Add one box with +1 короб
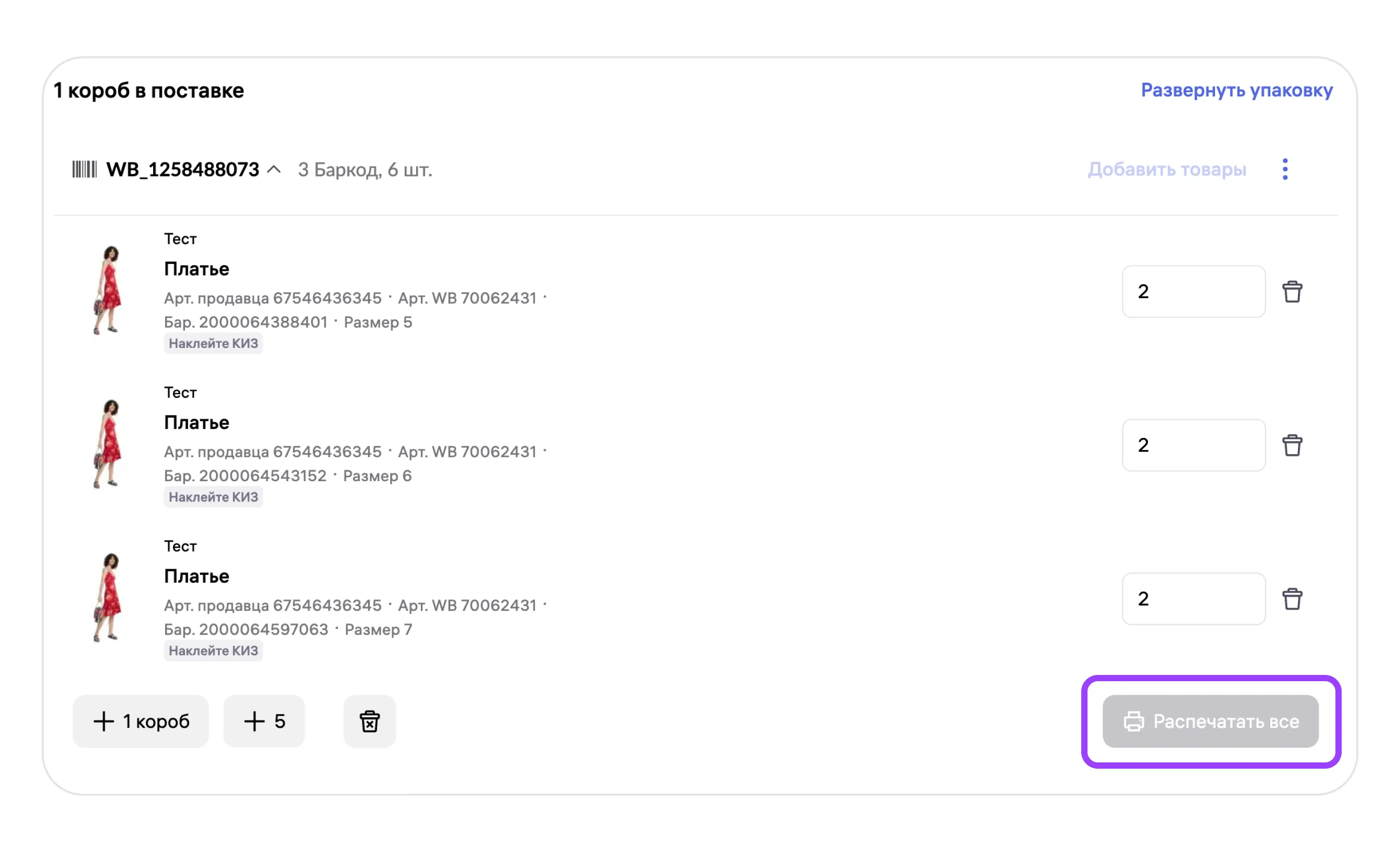 141,721
